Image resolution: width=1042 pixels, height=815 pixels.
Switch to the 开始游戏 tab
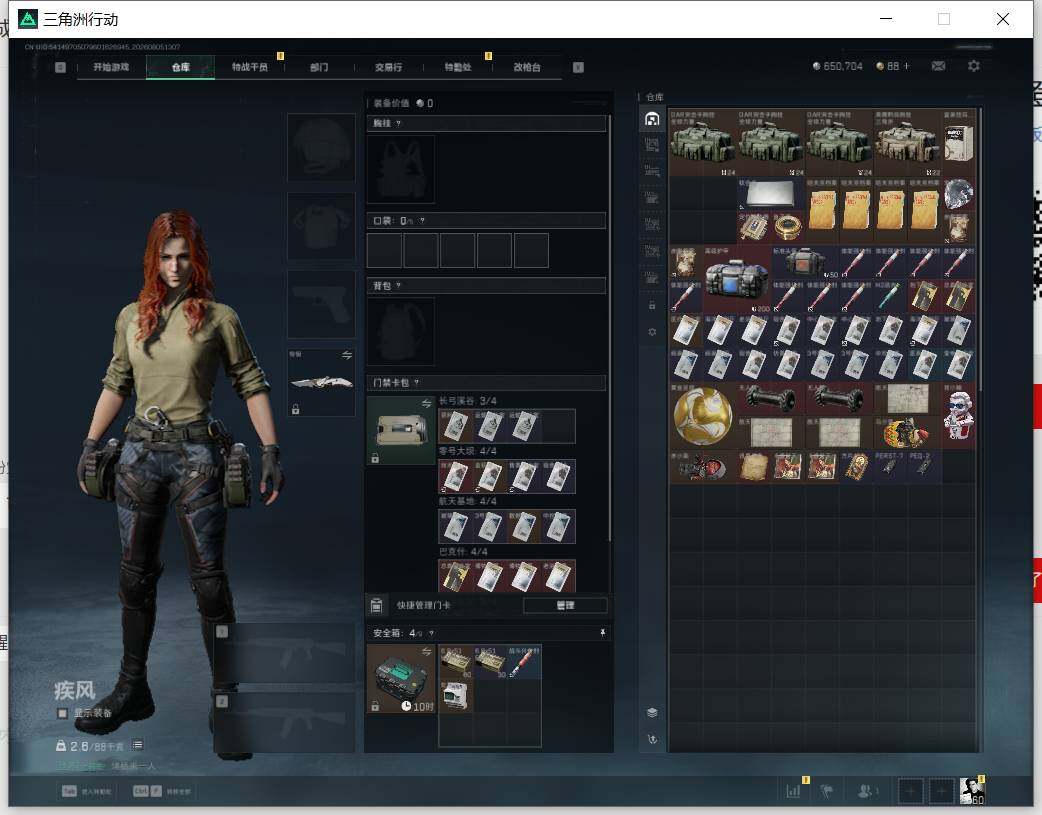click(111, 67)
